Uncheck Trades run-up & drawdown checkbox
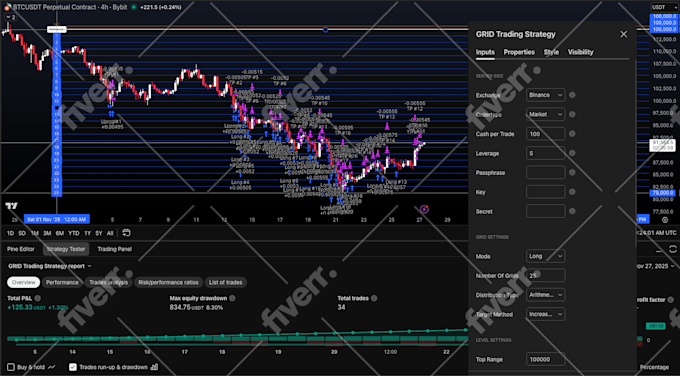The height and width of the screenshot is (376, 680). [73, 367]
